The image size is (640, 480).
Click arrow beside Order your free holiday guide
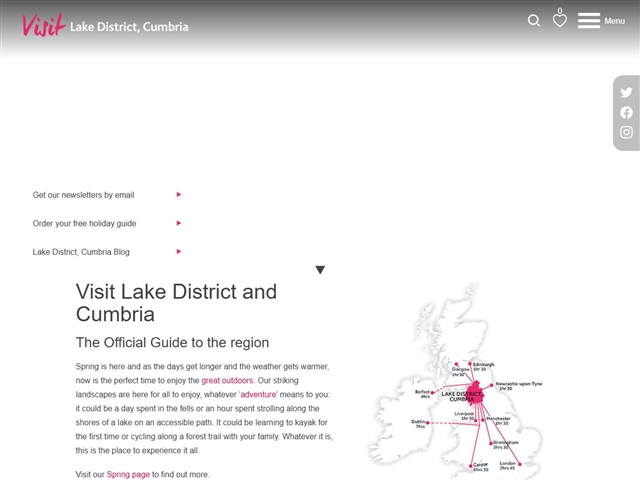[x=178, y=223]
